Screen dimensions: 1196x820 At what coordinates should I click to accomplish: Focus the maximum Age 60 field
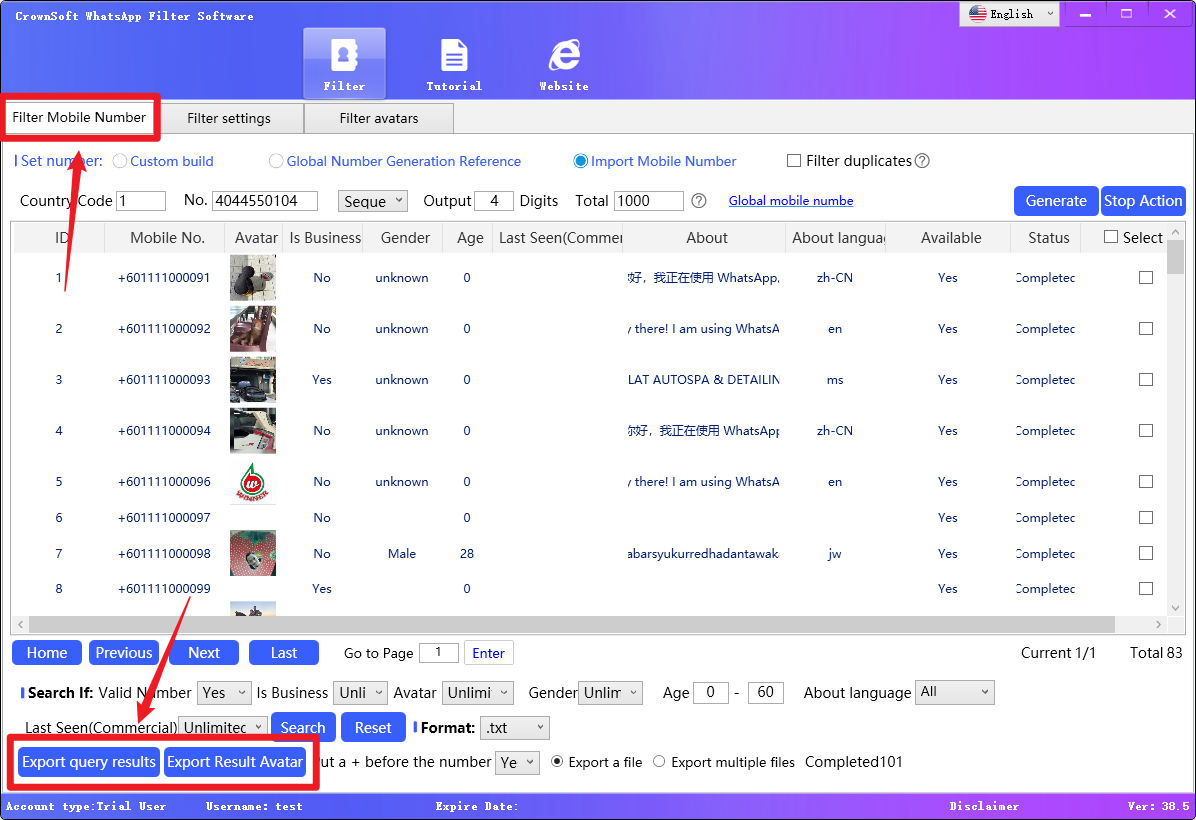tap(766, 693)
